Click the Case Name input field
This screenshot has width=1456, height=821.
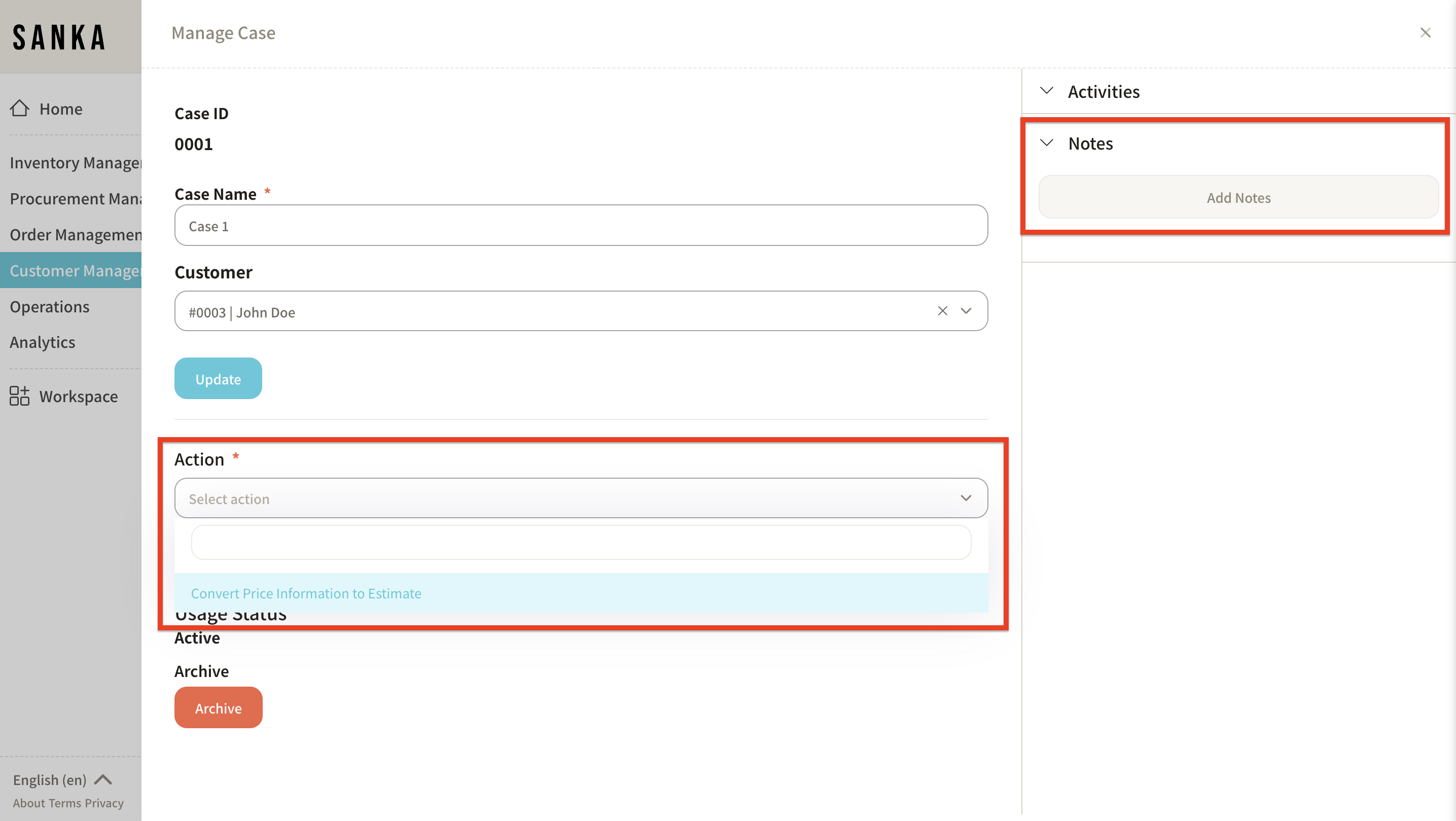point(581,226)
